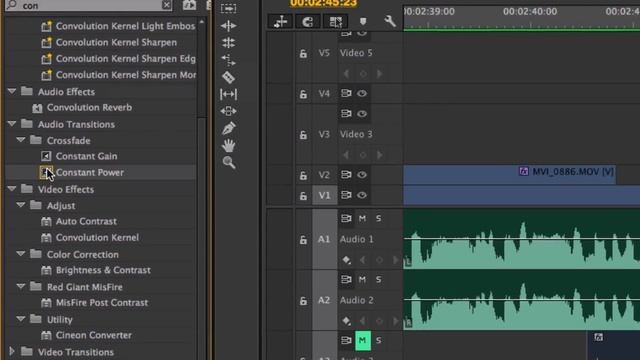Image resolution: width=640 pixels, height=360 pixels.
Task: Add keyframe on Audio 1 track
Action: 347,260
